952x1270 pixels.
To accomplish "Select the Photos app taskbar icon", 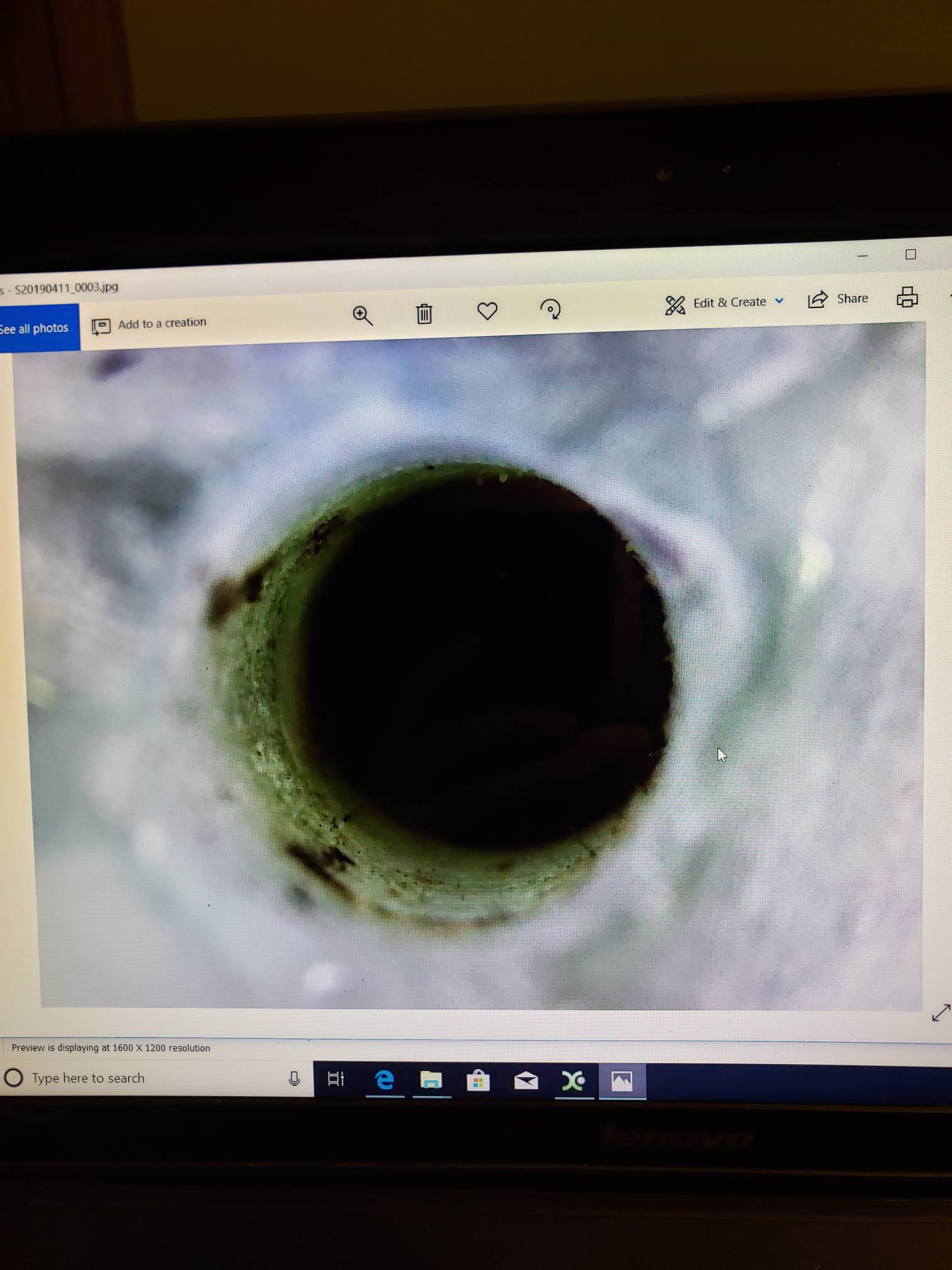I will (x=622, y=1081).
